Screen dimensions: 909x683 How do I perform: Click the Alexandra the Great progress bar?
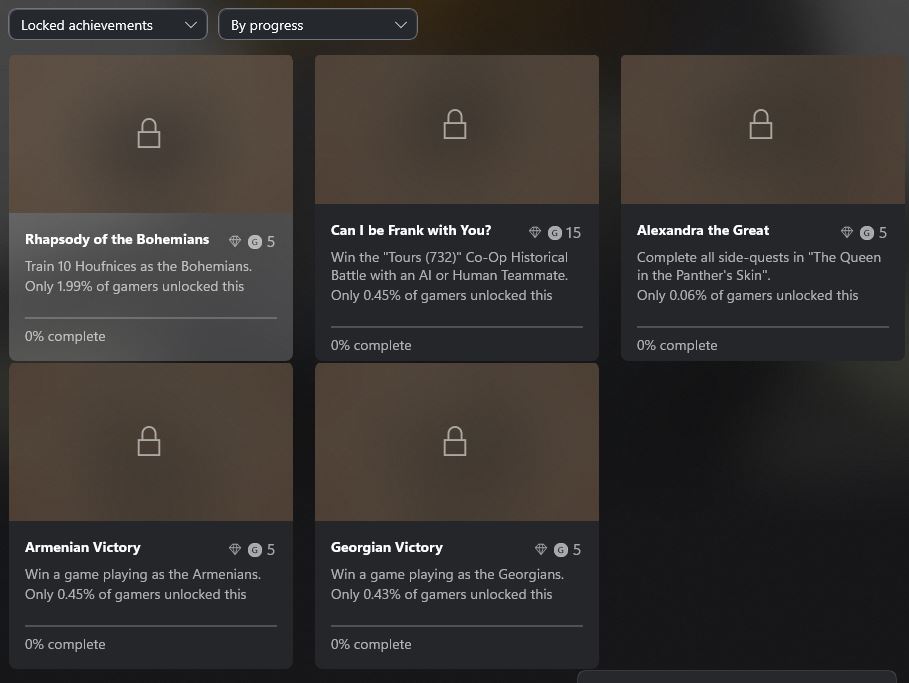click(x=762, y=326)
